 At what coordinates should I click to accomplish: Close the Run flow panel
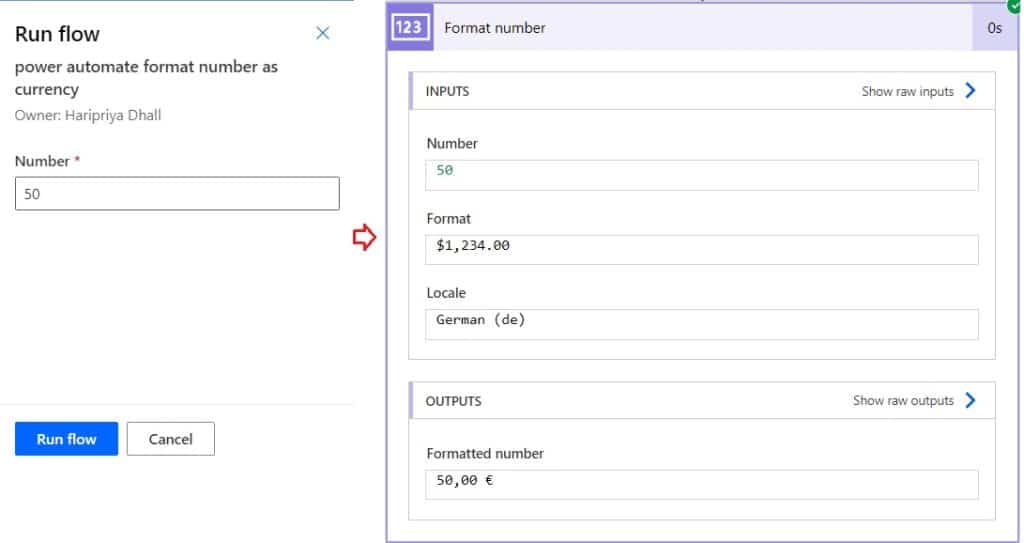(x=323, y=33)
